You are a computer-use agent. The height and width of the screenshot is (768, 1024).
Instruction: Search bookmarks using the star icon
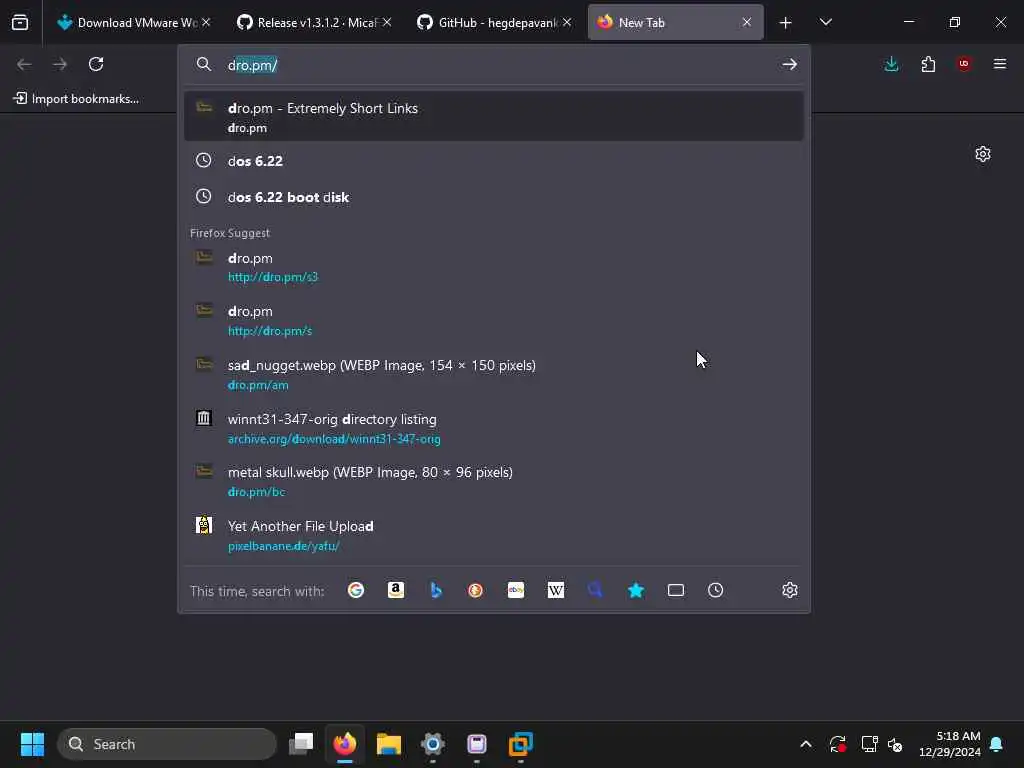[635, 590]
